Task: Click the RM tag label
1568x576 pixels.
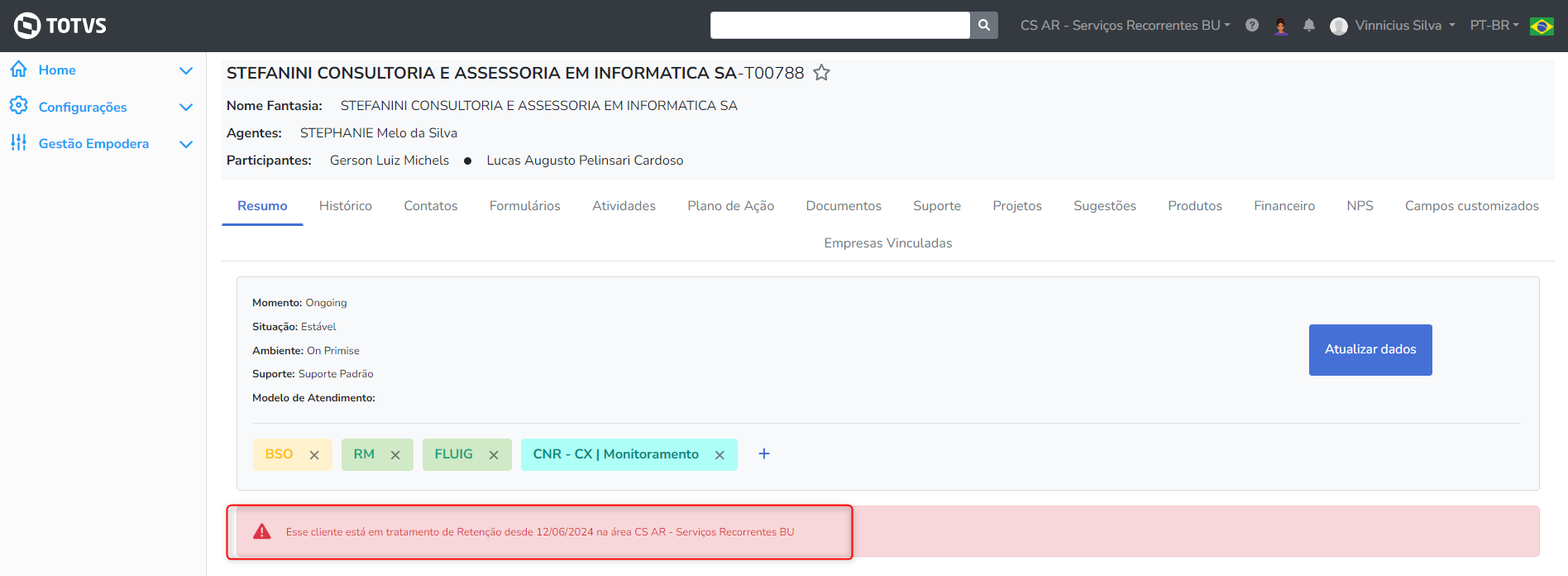Action: click(364, 454)
